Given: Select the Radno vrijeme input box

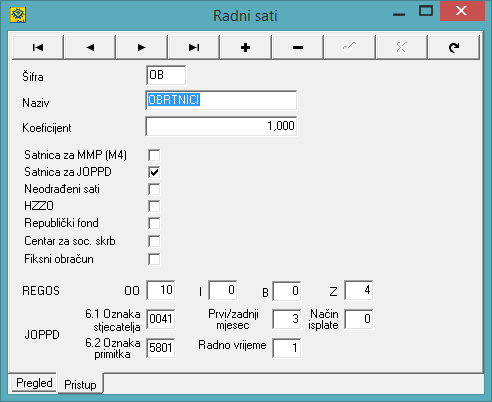Looking at the screenshot, I should coord(287,348).
